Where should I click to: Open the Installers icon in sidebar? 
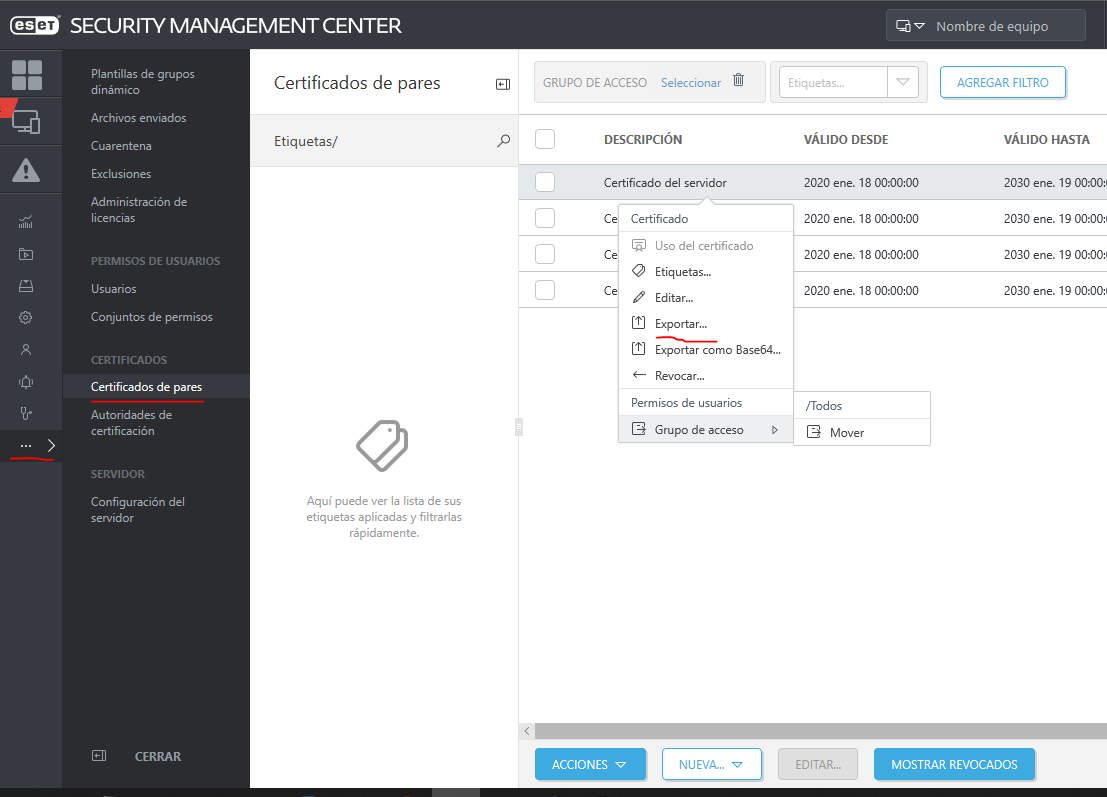click(26, 286)
